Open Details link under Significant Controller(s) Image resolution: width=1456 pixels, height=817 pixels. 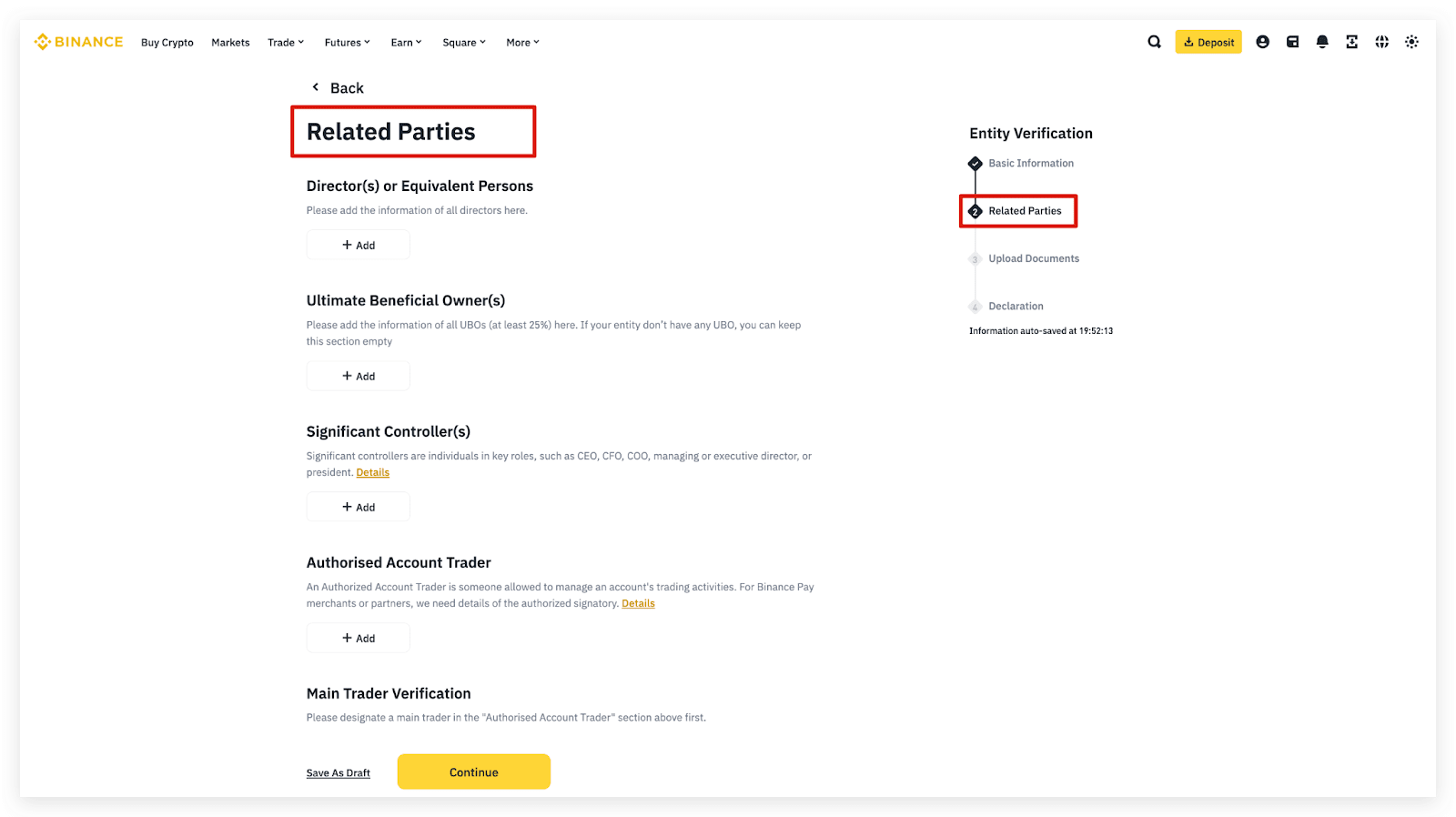pos(372,473)
